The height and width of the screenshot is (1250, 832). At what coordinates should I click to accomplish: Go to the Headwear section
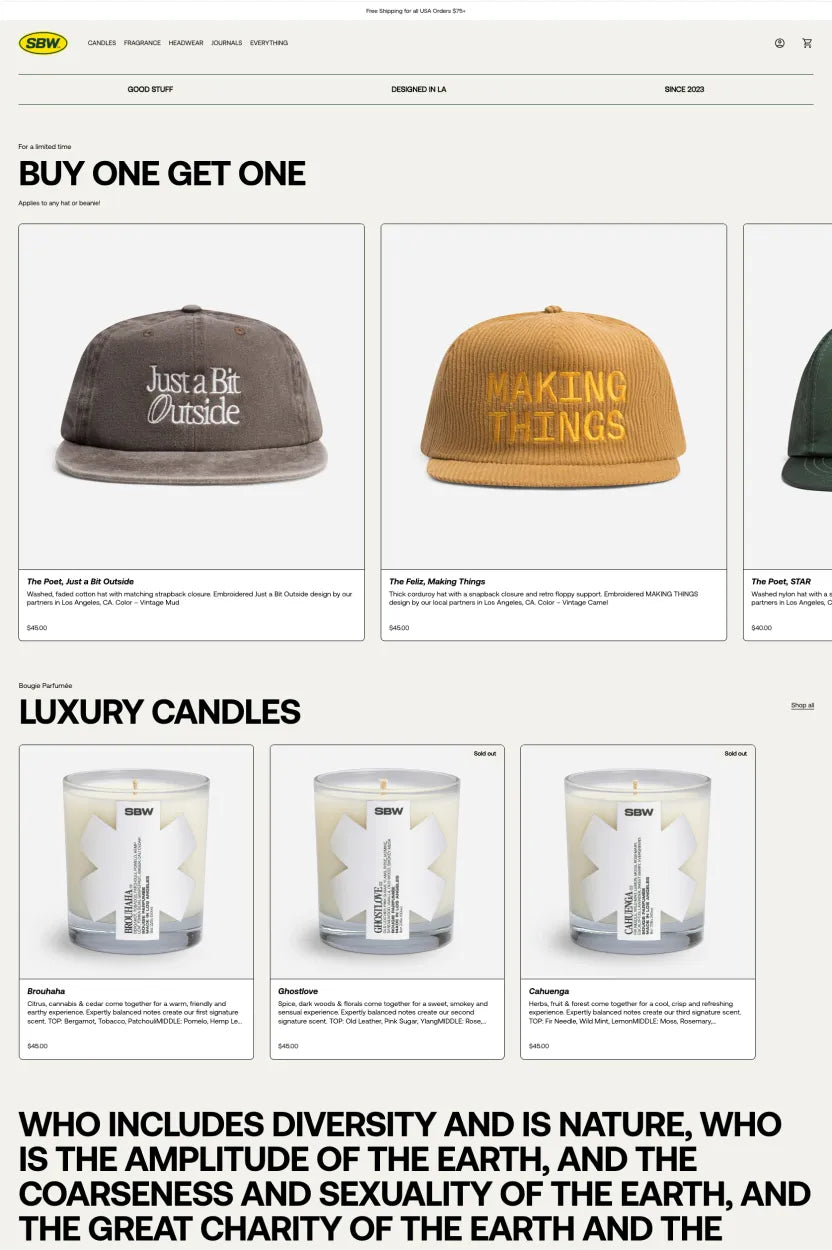[x=186, y=43]
